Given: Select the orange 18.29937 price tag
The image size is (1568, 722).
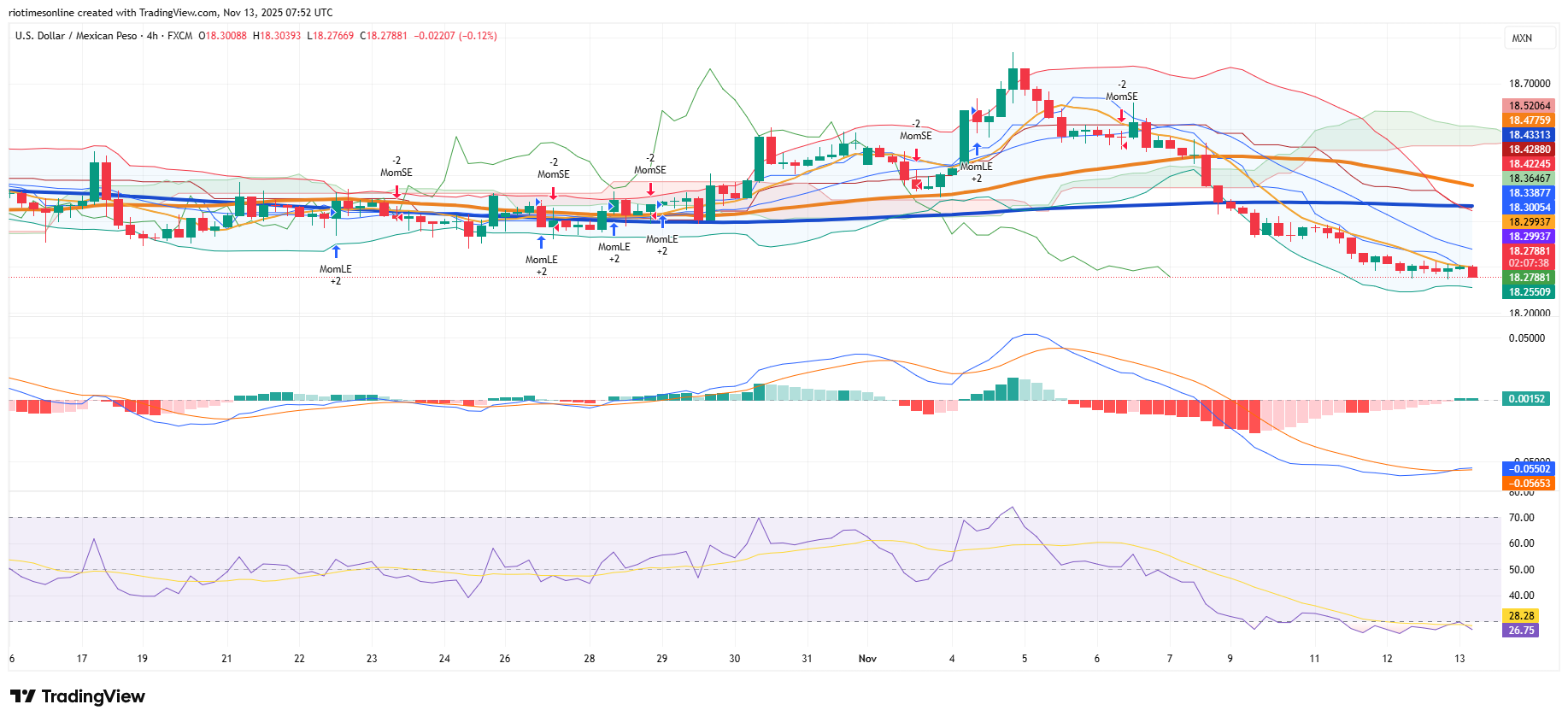Looking at the screenshot, I should [1530, 222].
